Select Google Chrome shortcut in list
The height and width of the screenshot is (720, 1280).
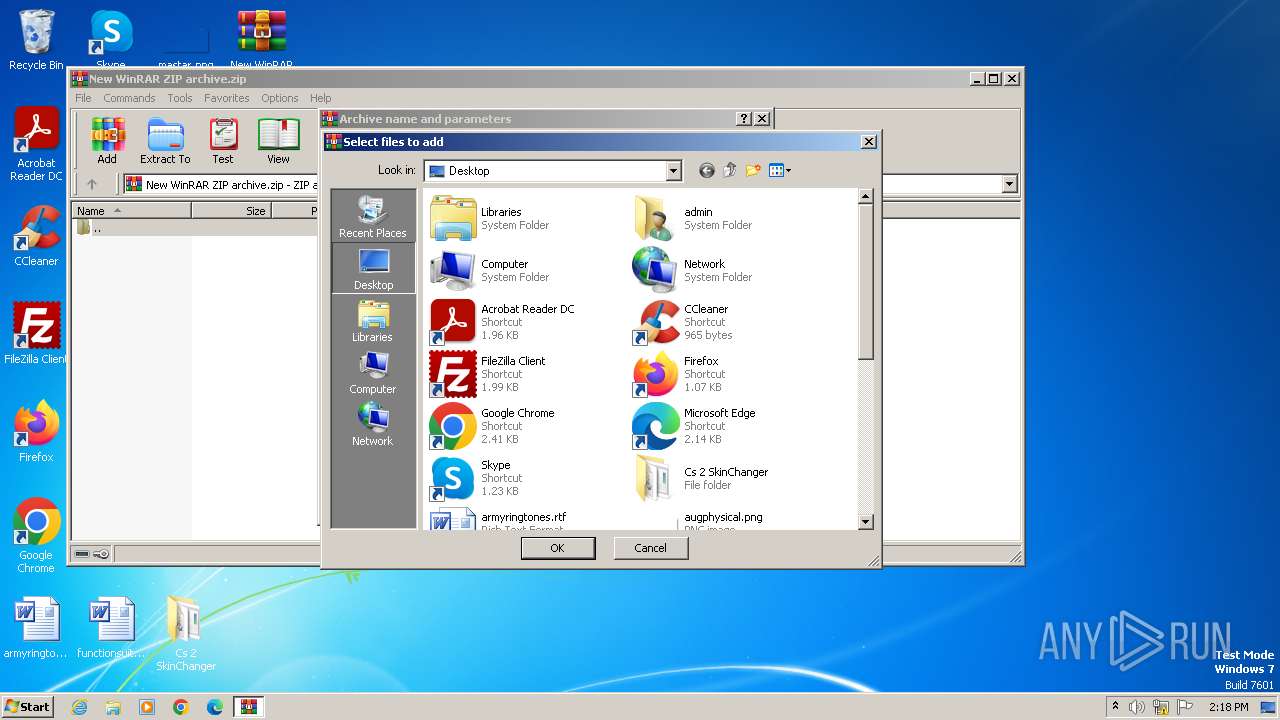click(493, 426)
